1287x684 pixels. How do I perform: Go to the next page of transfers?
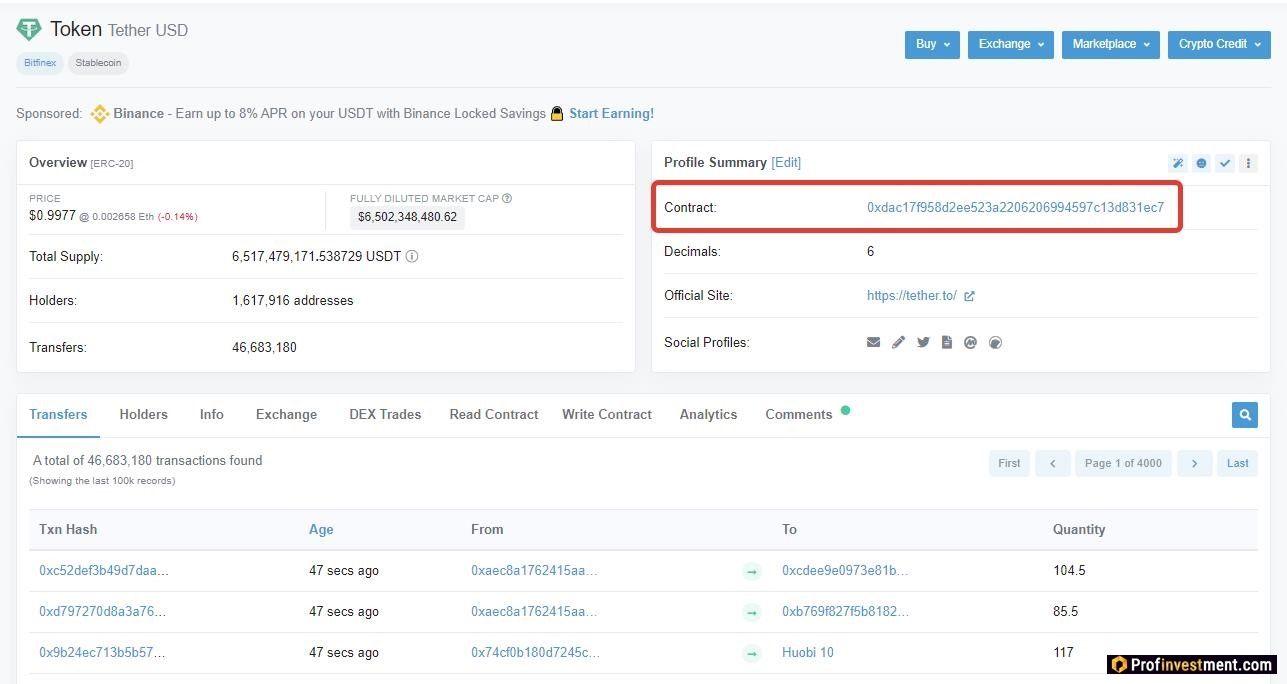[x=1194, y=463]
